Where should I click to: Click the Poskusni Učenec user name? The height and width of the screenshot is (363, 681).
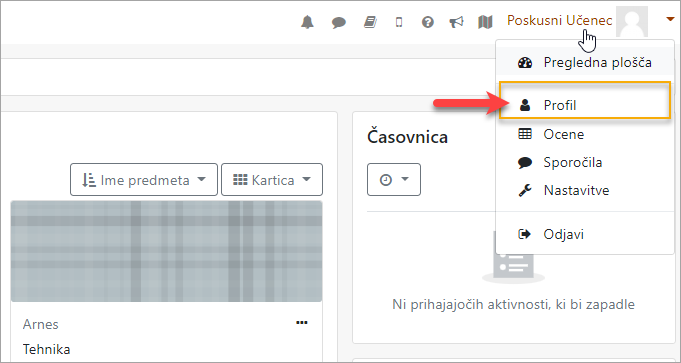560,20
